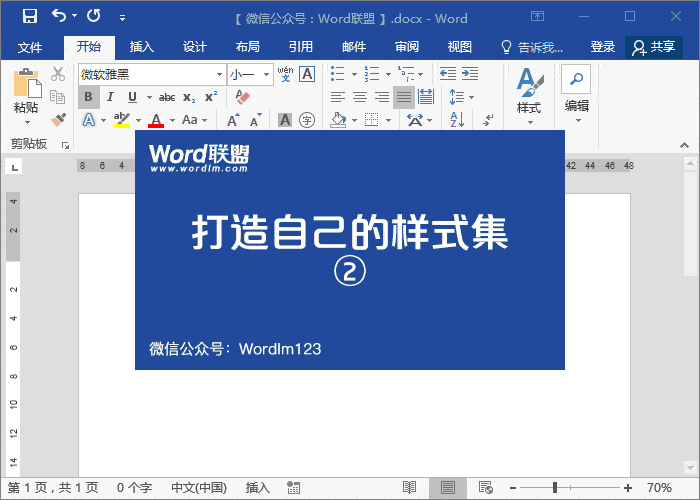Expand bullet list options
Screen dimensions: 700x500
pos(354,75)
